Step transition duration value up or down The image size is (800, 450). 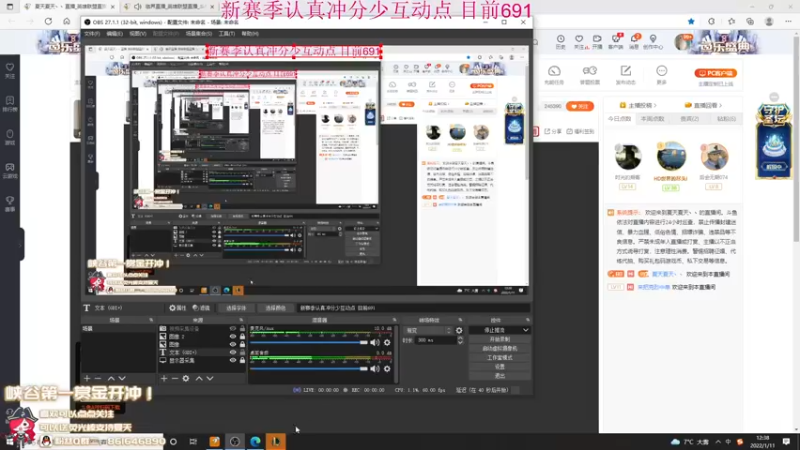click(460, 340)
